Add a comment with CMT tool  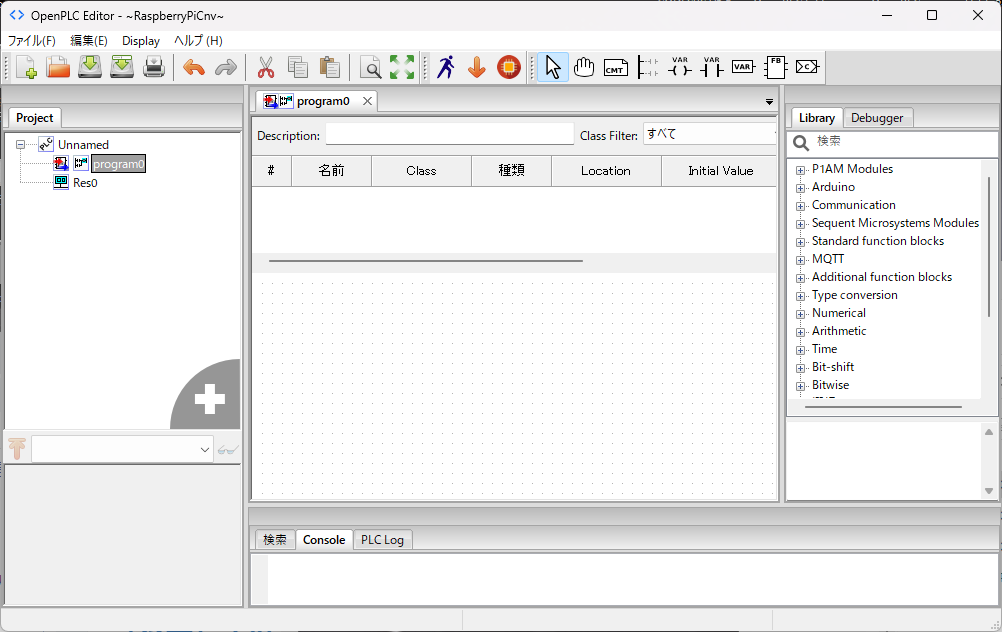click(615, 67)
